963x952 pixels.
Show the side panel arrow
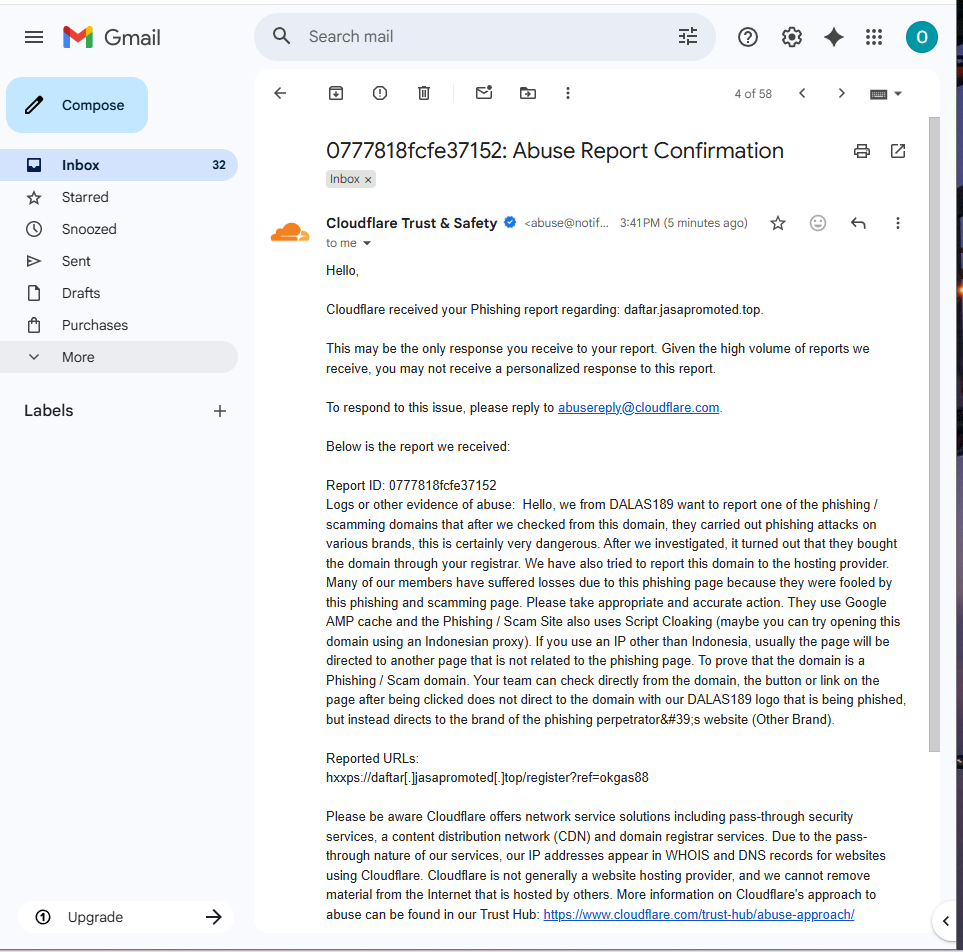pyautogui.click(x=946, y=921)
